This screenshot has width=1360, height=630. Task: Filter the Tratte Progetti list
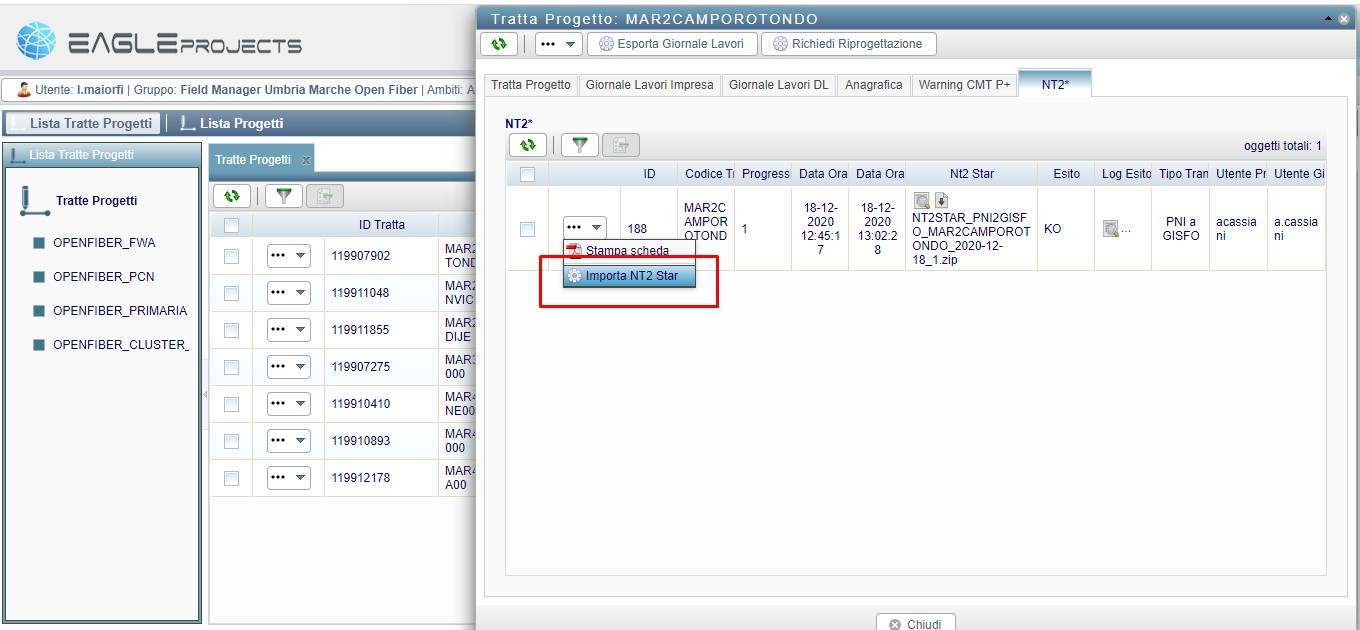(284, 196)
